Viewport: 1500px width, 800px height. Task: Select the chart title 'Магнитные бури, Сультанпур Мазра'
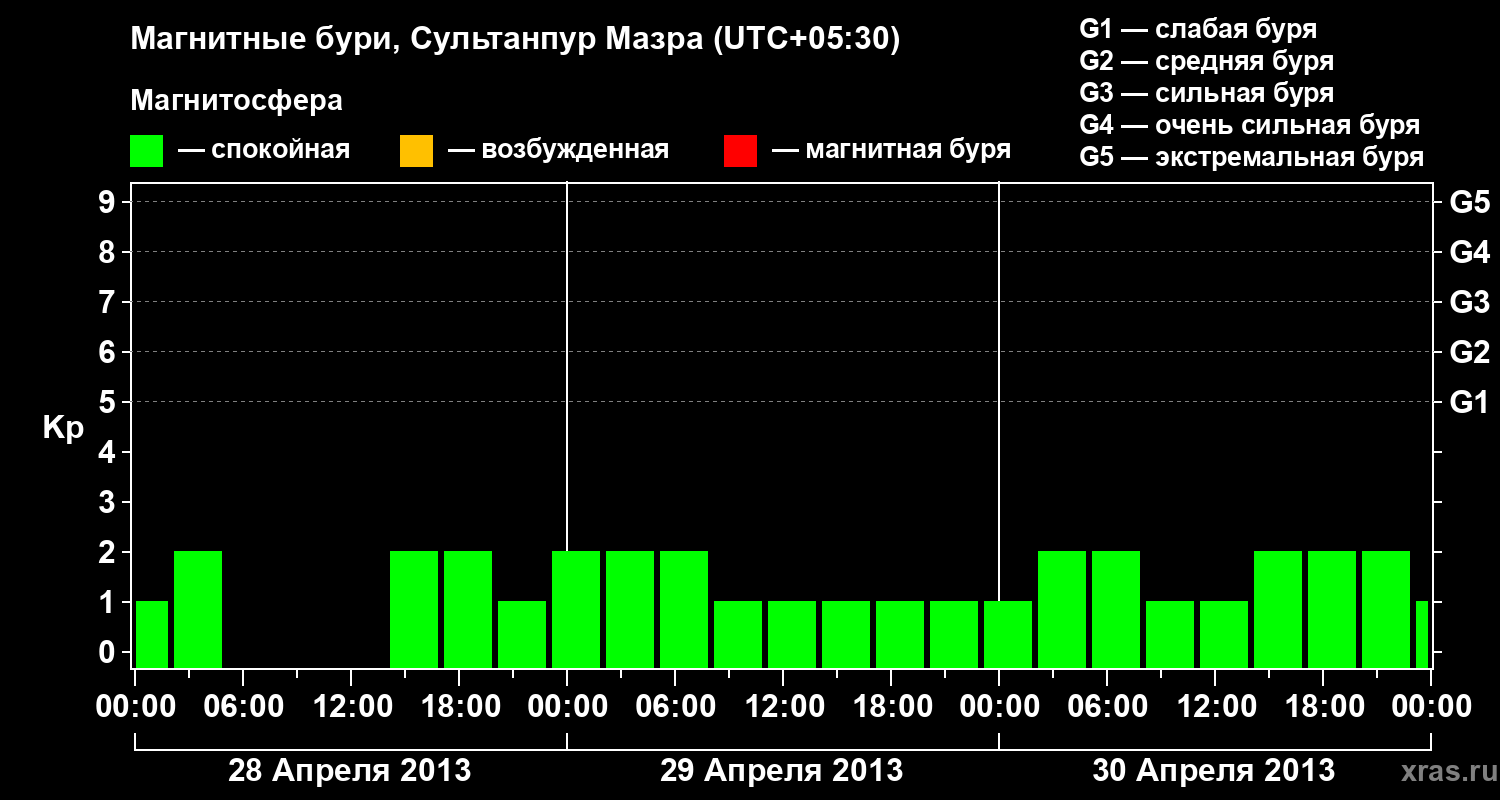point(415,40)
